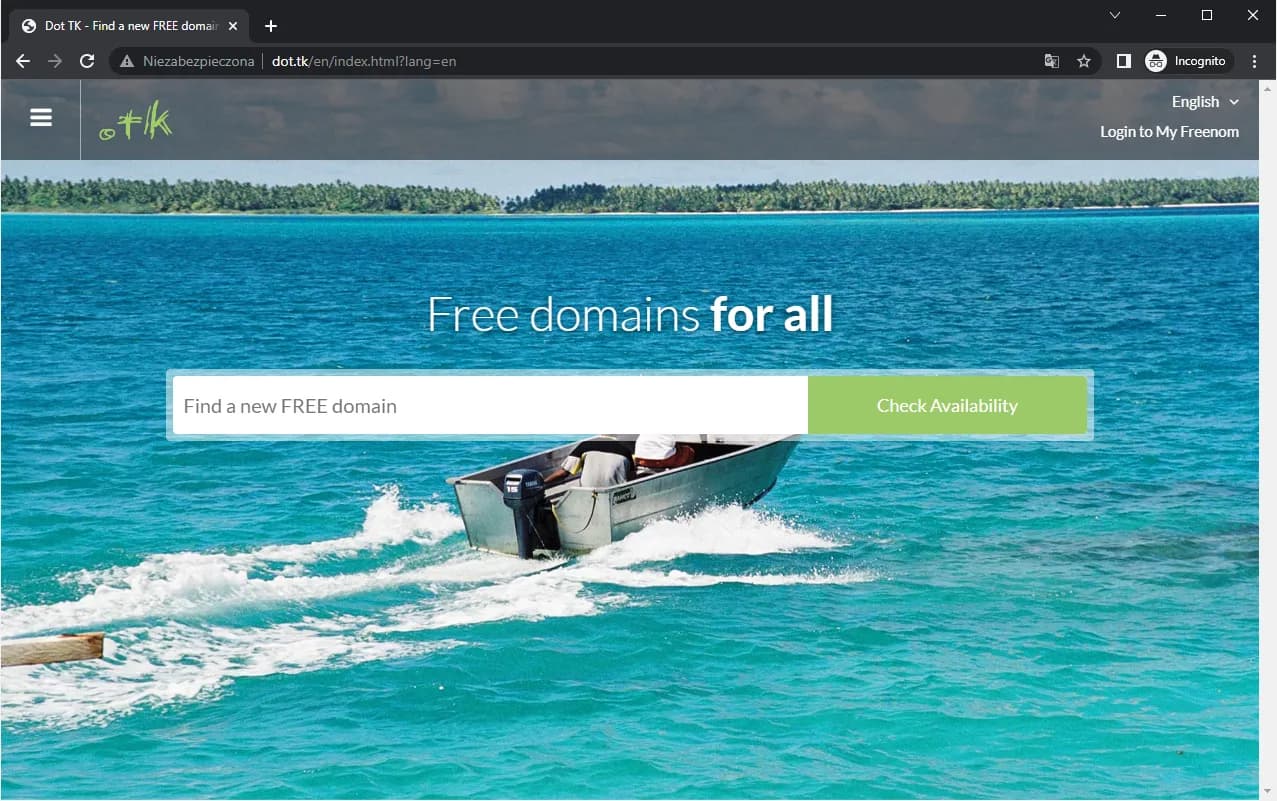Open the tab search chevron
Image resolution: width=1277 pixels, height=801 pixels.
[x=1115, y=15]
